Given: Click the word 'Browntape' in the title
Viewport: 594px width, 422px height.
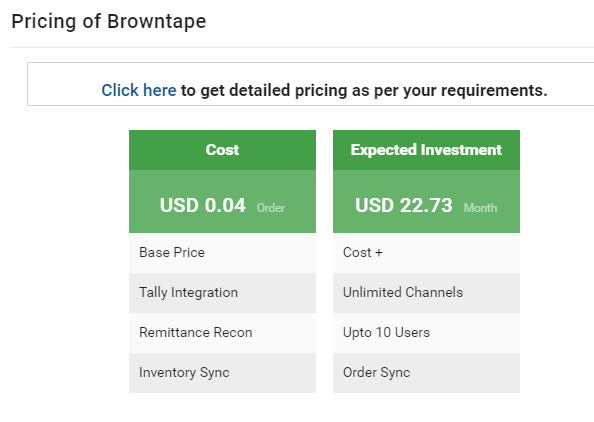Looking at the screenshot, I should coord(156,22).
